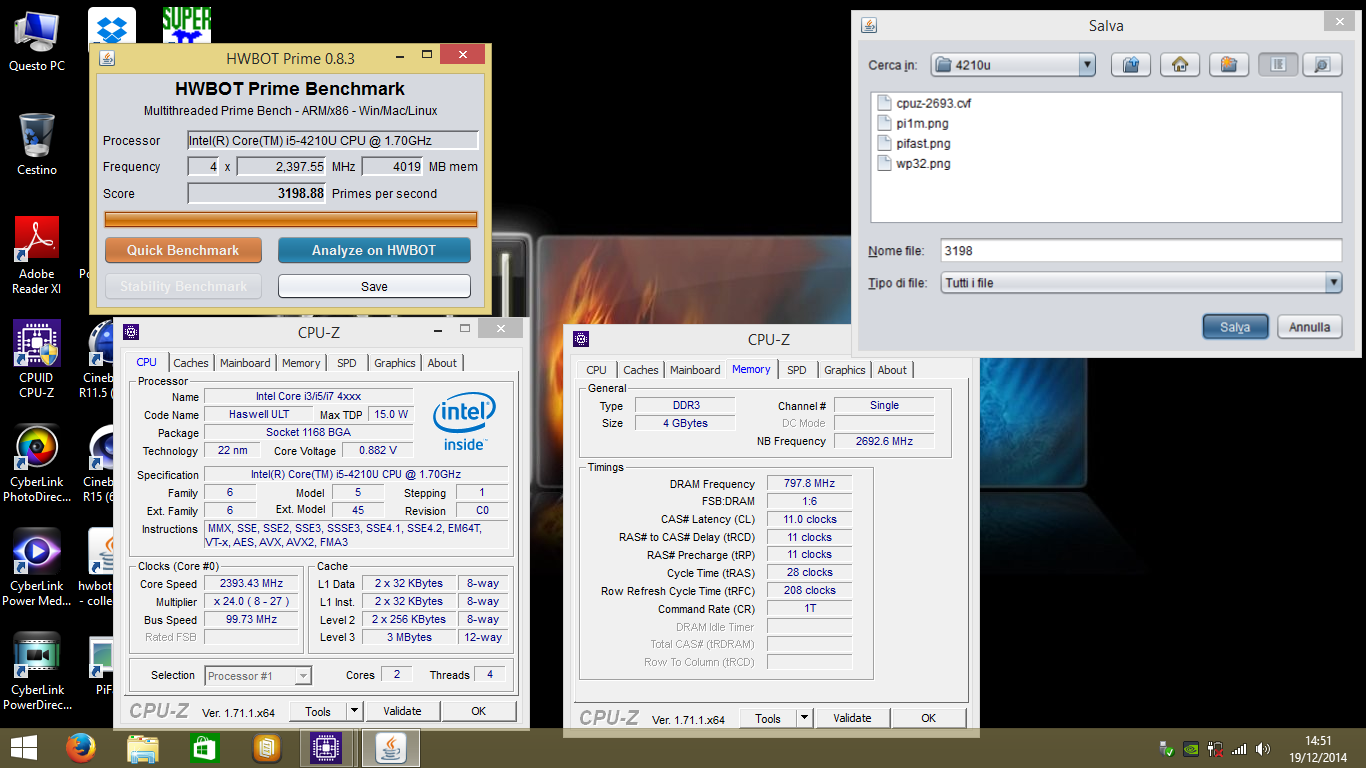Open the Questo PC desktop icon

[36, 41]
